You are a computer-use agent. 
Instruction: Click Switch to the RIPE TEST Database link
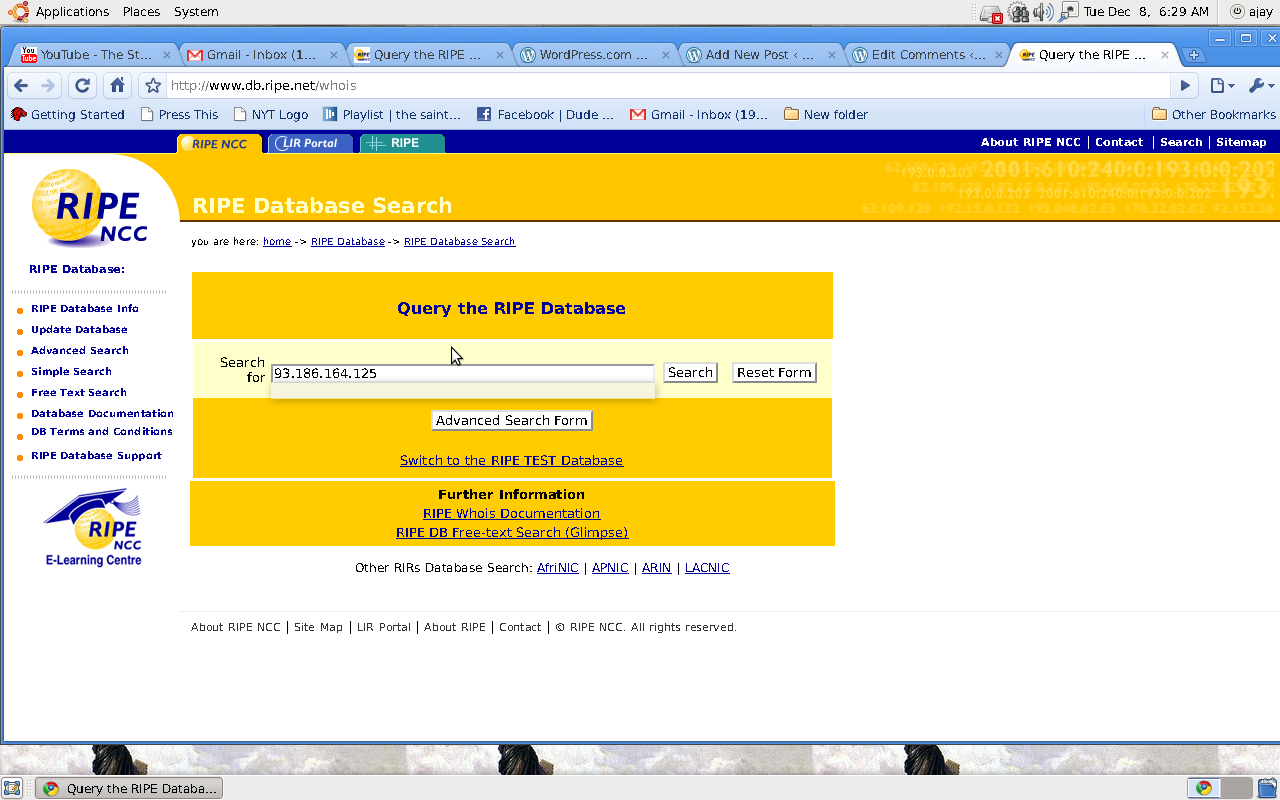(x=511, y=461)
